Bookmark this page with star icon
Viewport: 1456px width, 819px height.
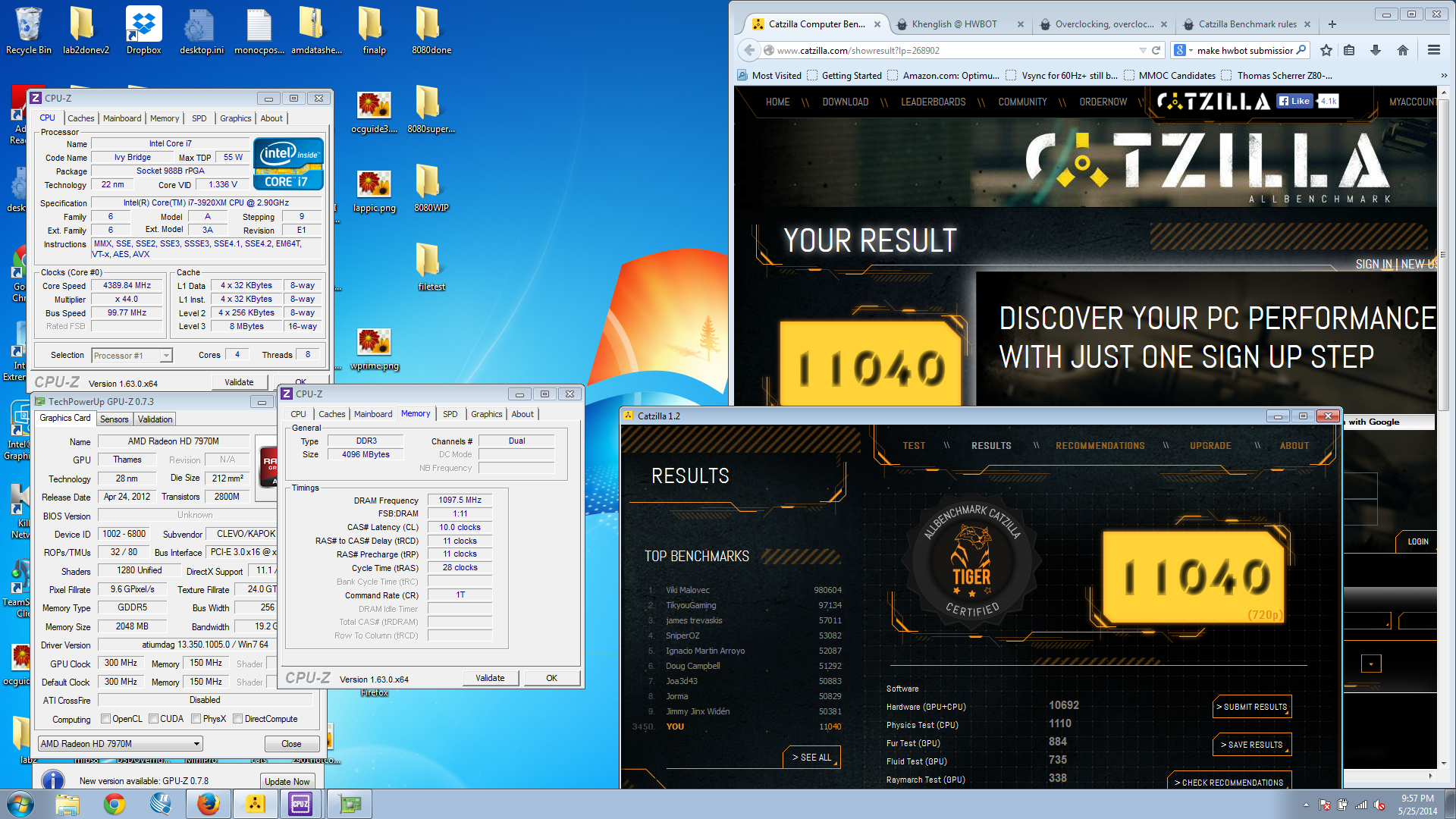click(1326, 50)
